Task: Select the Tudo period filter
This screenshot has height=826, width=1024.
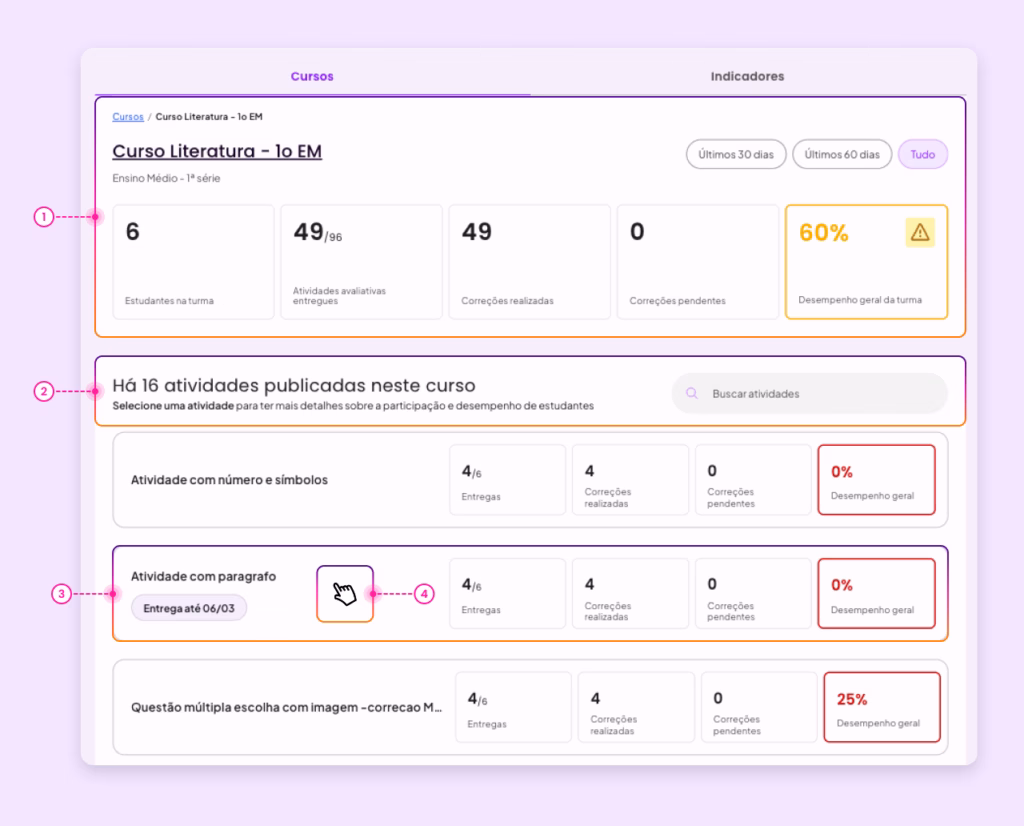Action: click(923, 154)
